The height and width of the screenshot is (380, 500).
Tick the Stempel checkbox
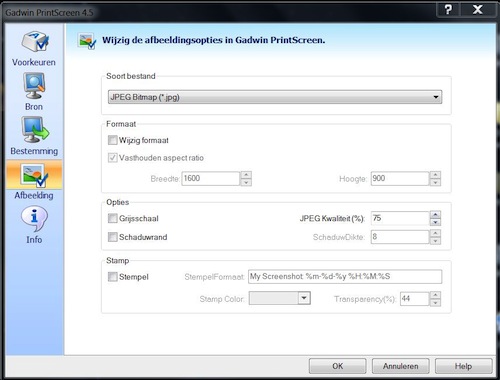(113, 277)
